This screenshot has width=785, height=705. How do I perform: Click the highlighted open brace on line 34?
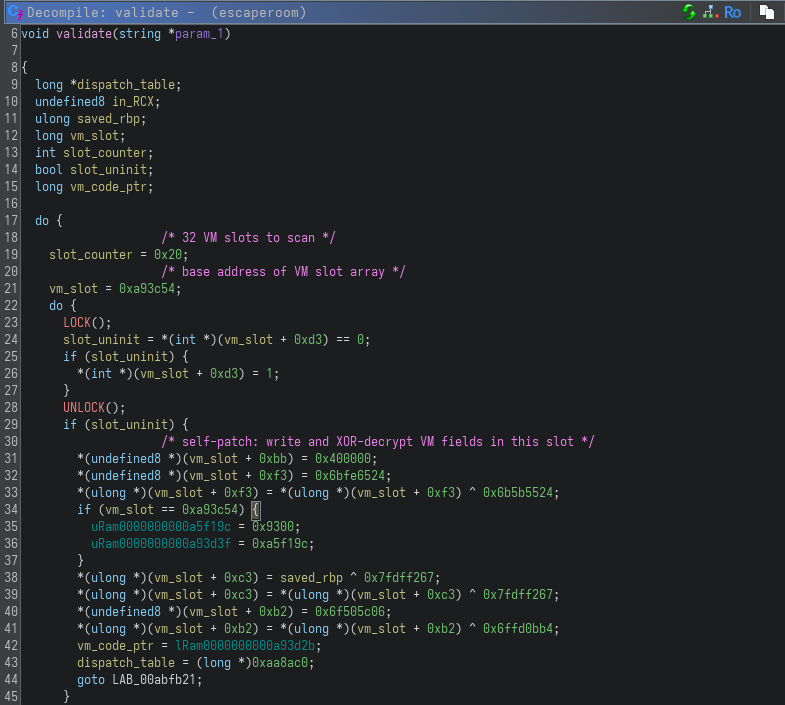[255, 510]
